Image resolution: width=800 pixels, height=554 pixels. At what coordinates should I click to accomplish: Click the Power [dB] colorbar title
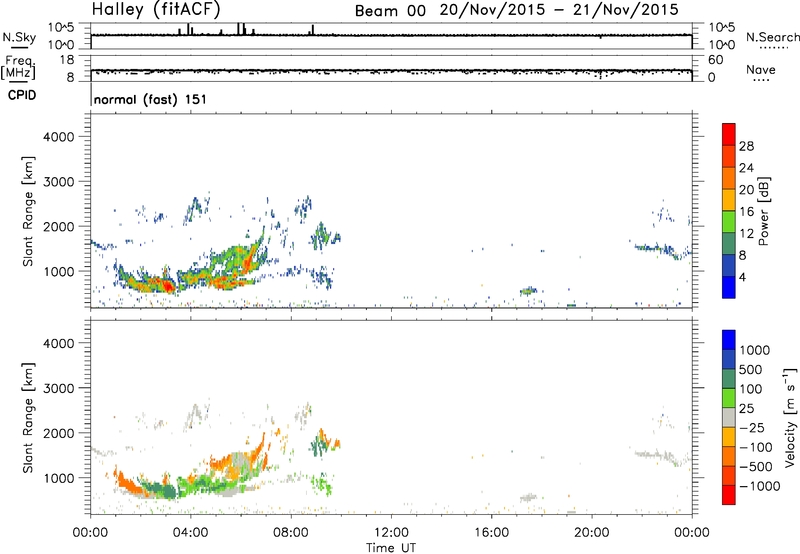[763, 211]
